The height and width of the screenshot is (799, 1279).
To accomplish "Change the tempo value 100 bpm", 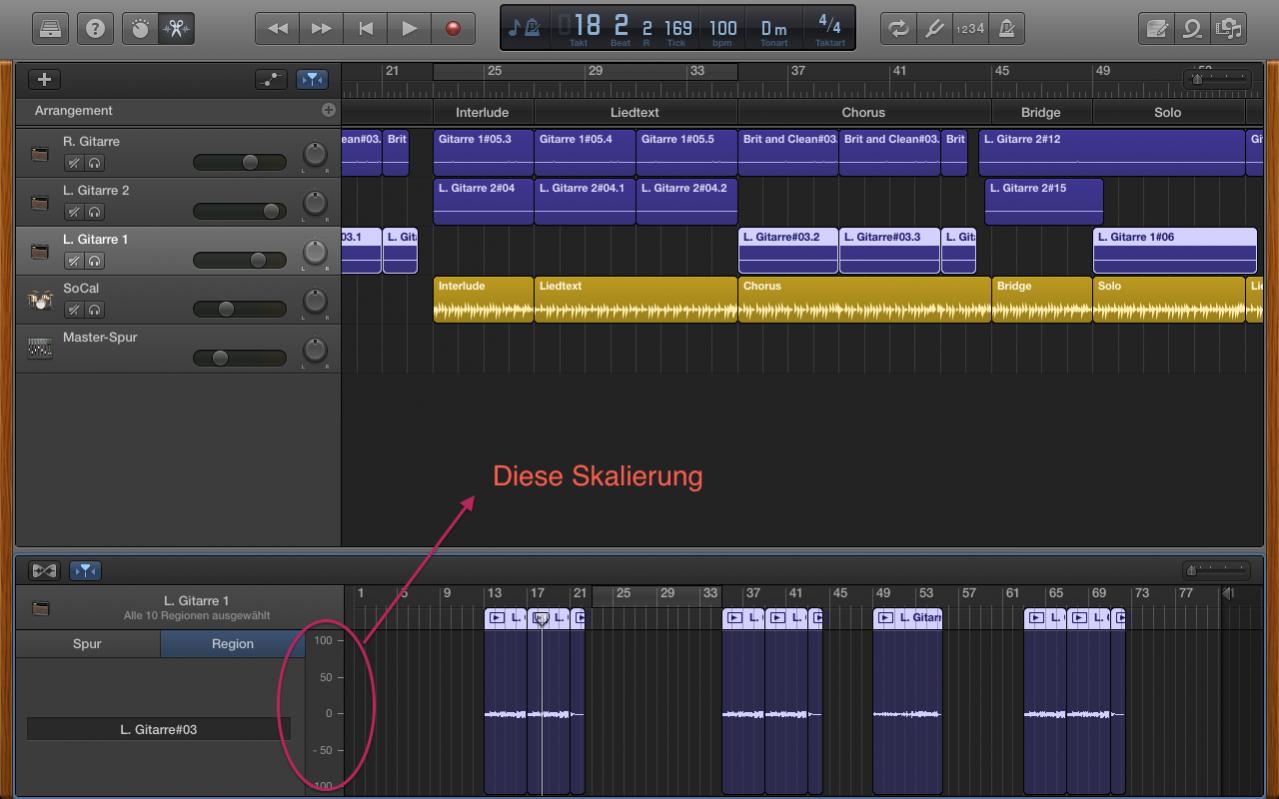I will point(722,28).
